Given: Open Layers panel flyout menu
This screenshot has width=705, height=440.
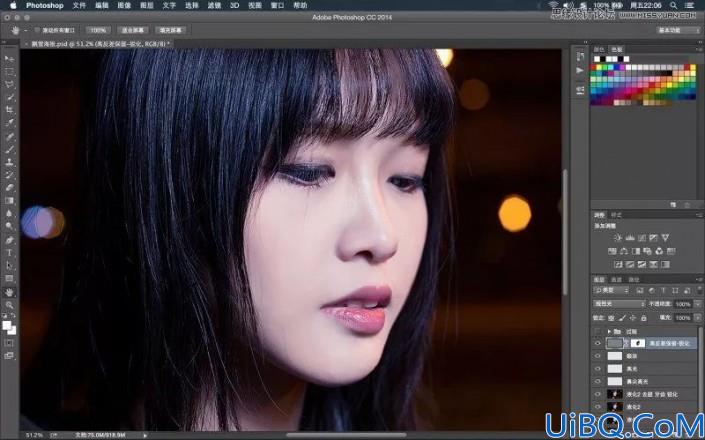Looking at the screenshot, I should pos(699,280).
